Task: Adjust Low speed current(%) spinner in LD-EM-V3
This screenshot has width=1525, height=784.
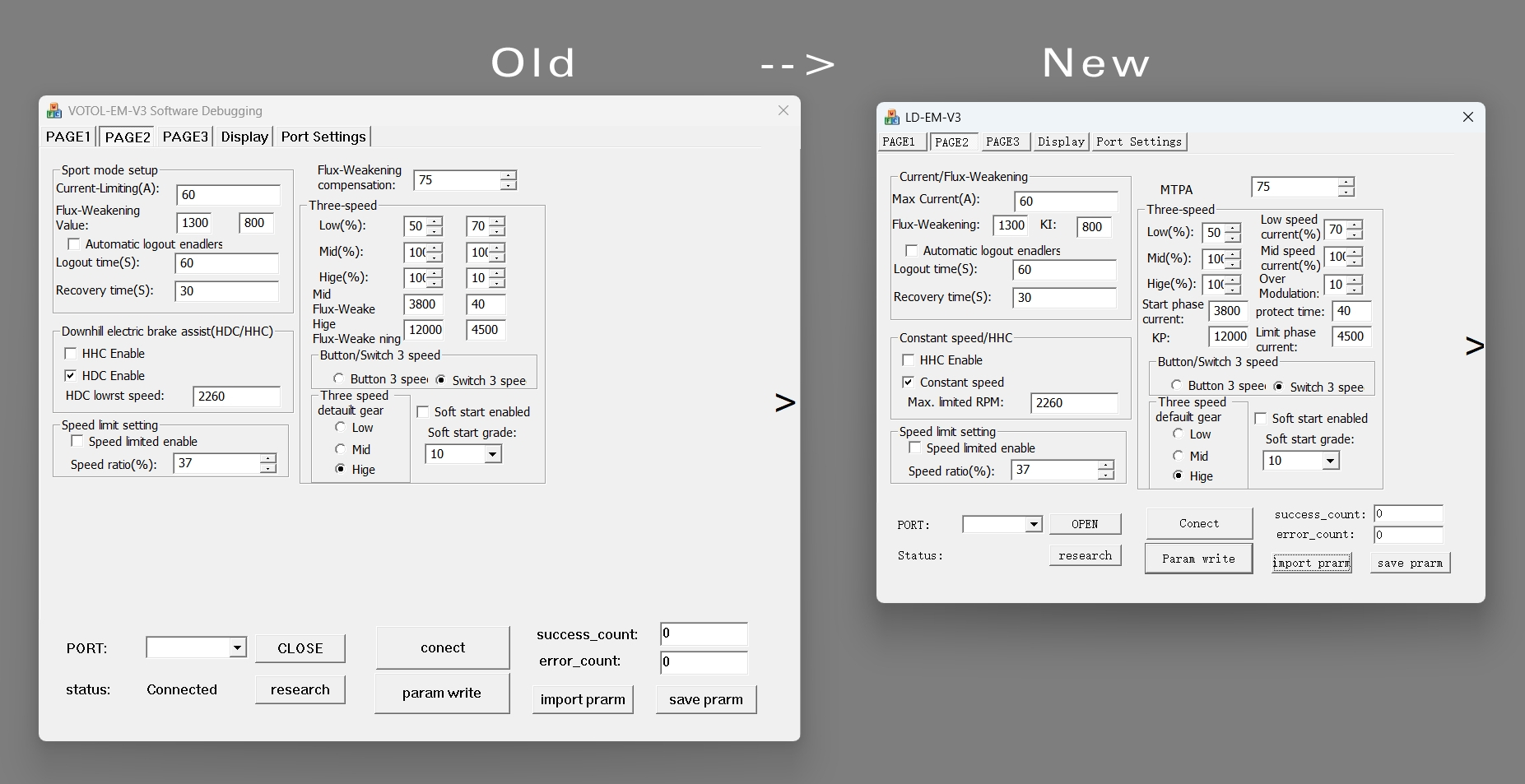Action: (x=1355, y=230)
